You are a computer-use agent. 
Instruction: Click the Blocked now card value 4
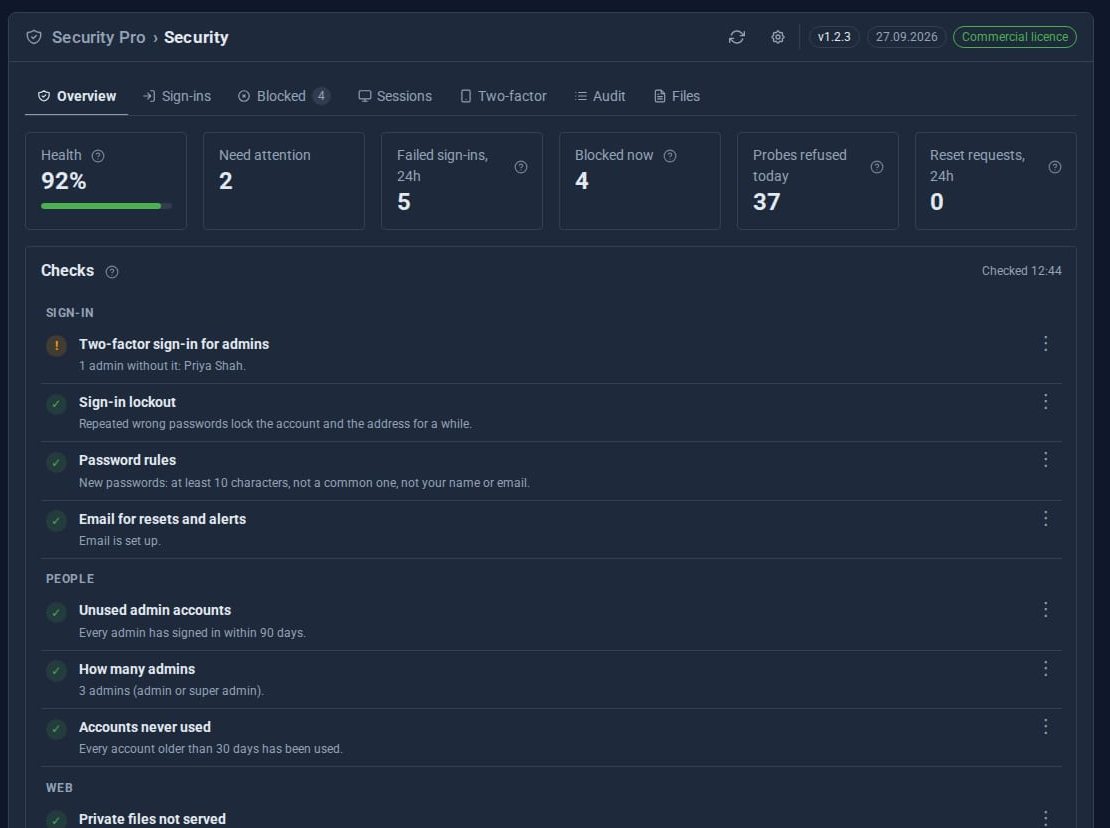point(582,181)
